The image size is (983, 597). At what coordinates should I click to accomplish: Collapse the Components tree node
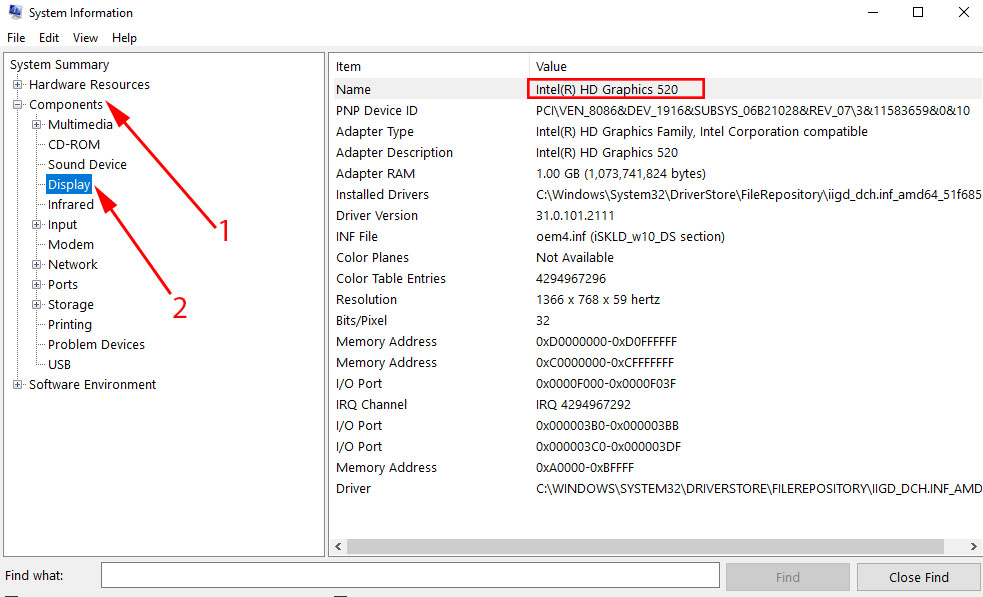(16, 104)
